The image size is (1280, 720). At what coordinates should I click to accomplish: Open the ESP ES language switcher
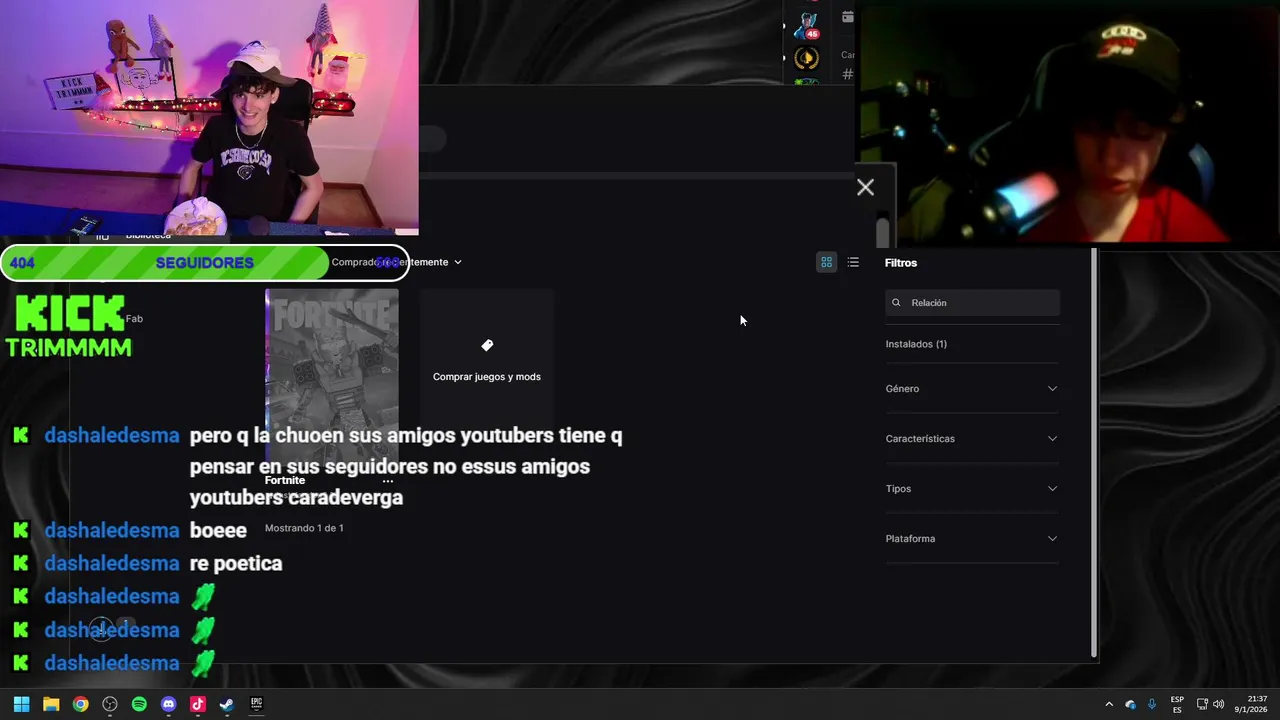click(x=1177, y=704)
